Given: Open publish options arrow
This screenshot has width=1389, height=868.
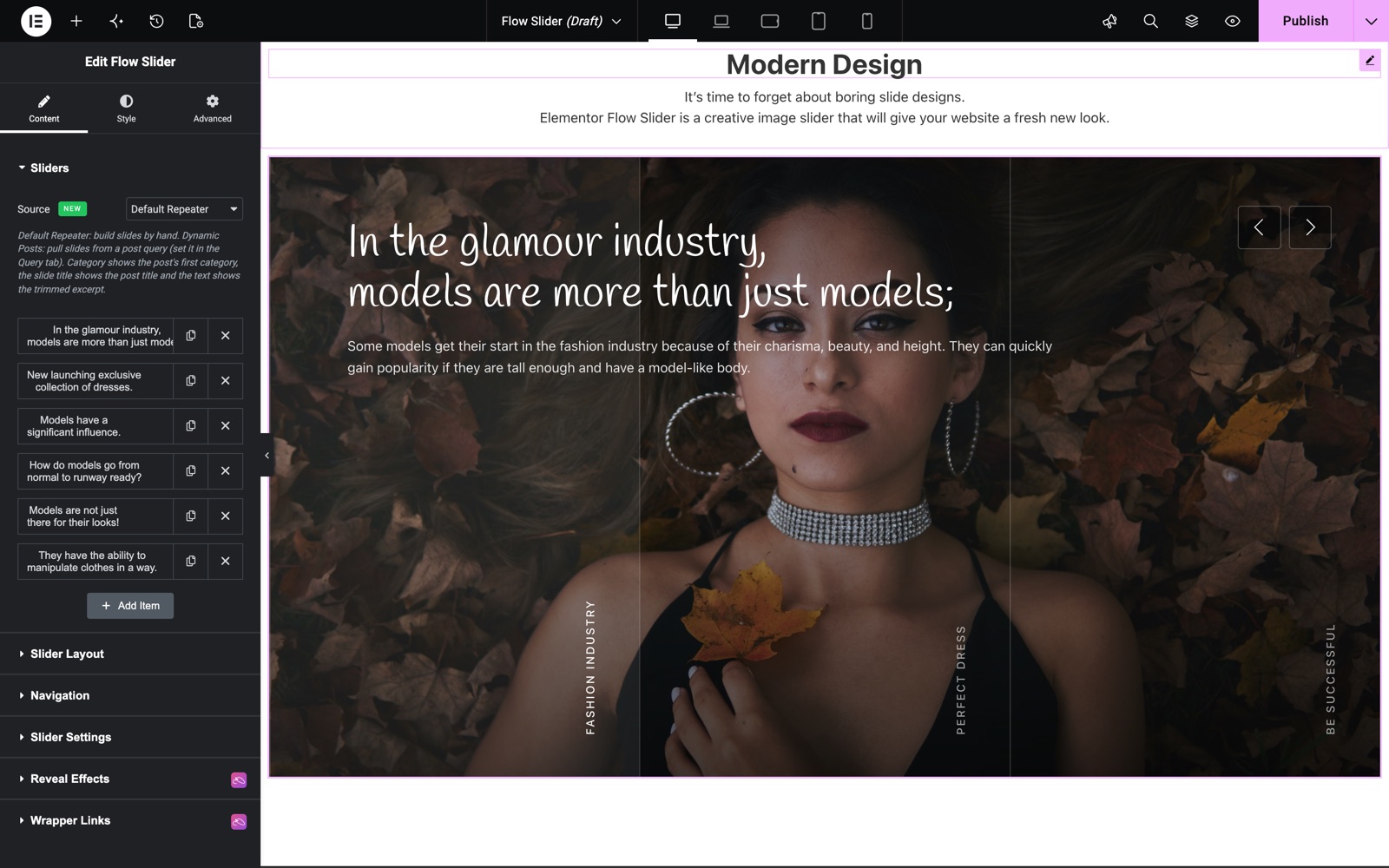Looking at the screenshot, I should [x=1371, y=21].
